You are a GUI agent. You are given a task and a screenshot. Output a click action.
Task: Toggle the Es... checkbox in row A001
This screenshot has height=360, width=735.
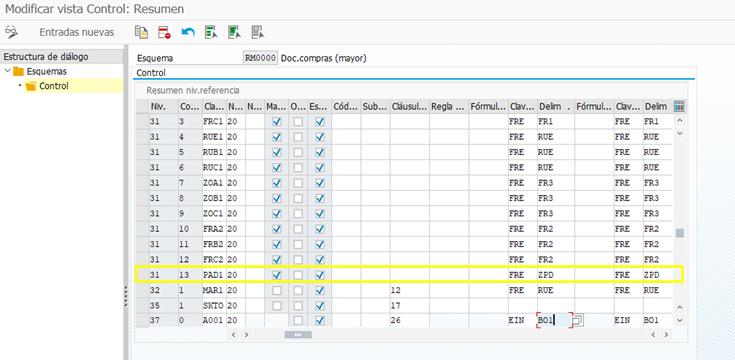[x=320, y=321]
